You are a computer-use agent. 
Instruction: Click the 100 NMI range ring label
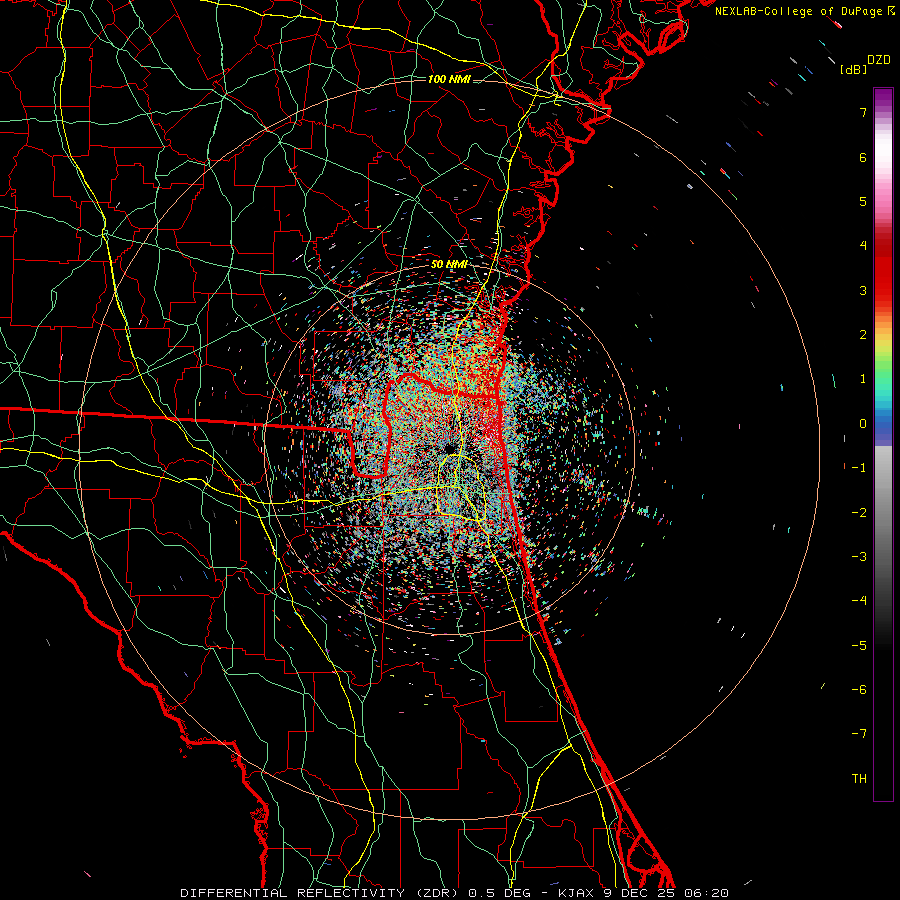tap(449, 79)
